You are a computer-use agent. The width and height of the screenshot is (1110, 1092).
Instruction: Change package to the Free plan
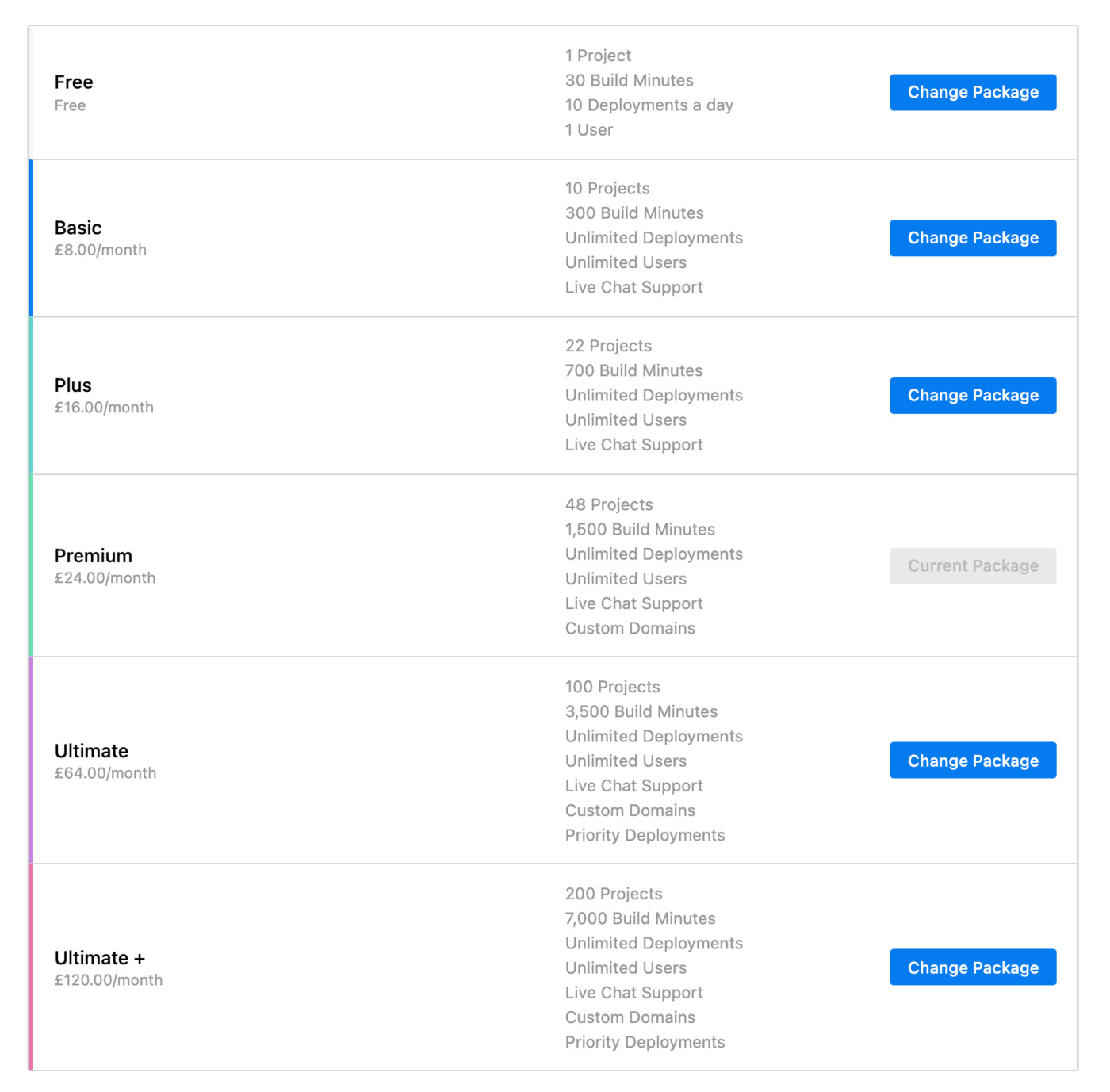(x=973, y=92)
